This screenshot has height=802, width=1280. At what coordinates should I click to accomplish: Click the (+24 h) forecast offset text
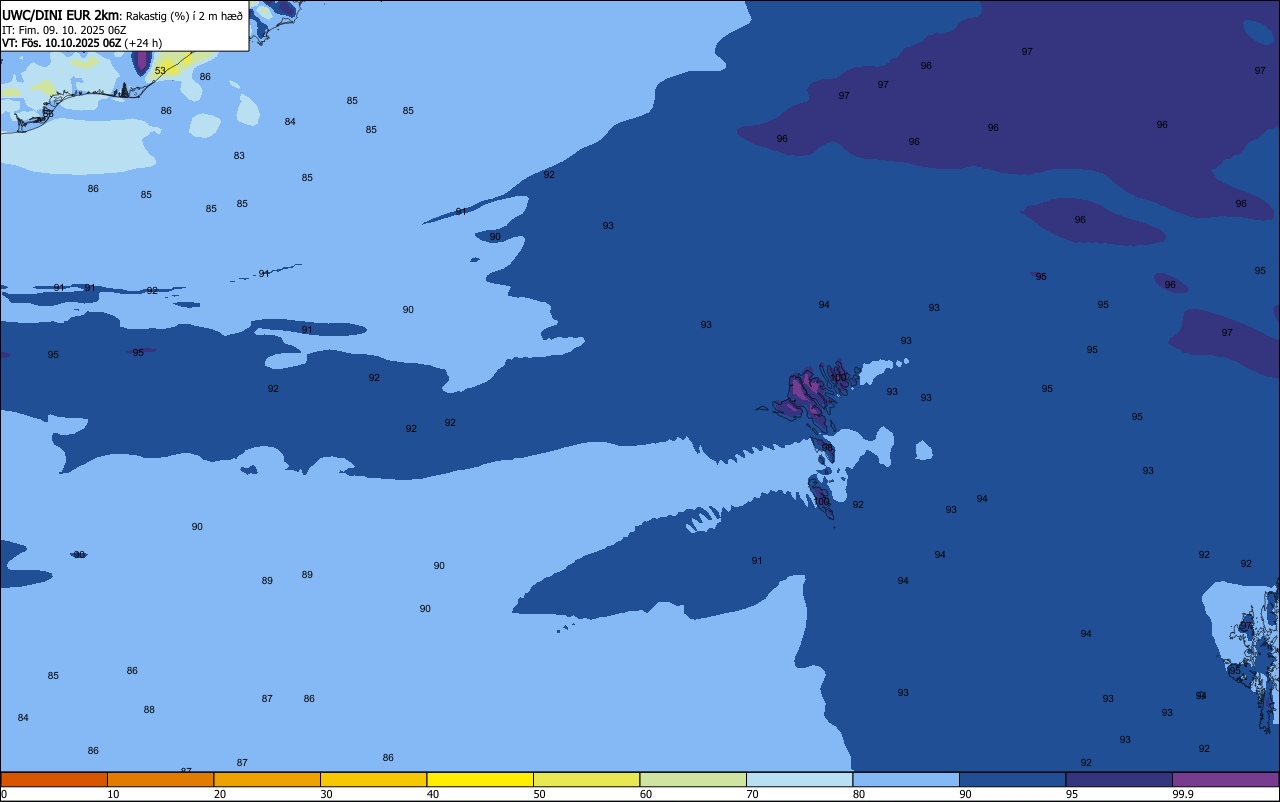pos(143,43)
